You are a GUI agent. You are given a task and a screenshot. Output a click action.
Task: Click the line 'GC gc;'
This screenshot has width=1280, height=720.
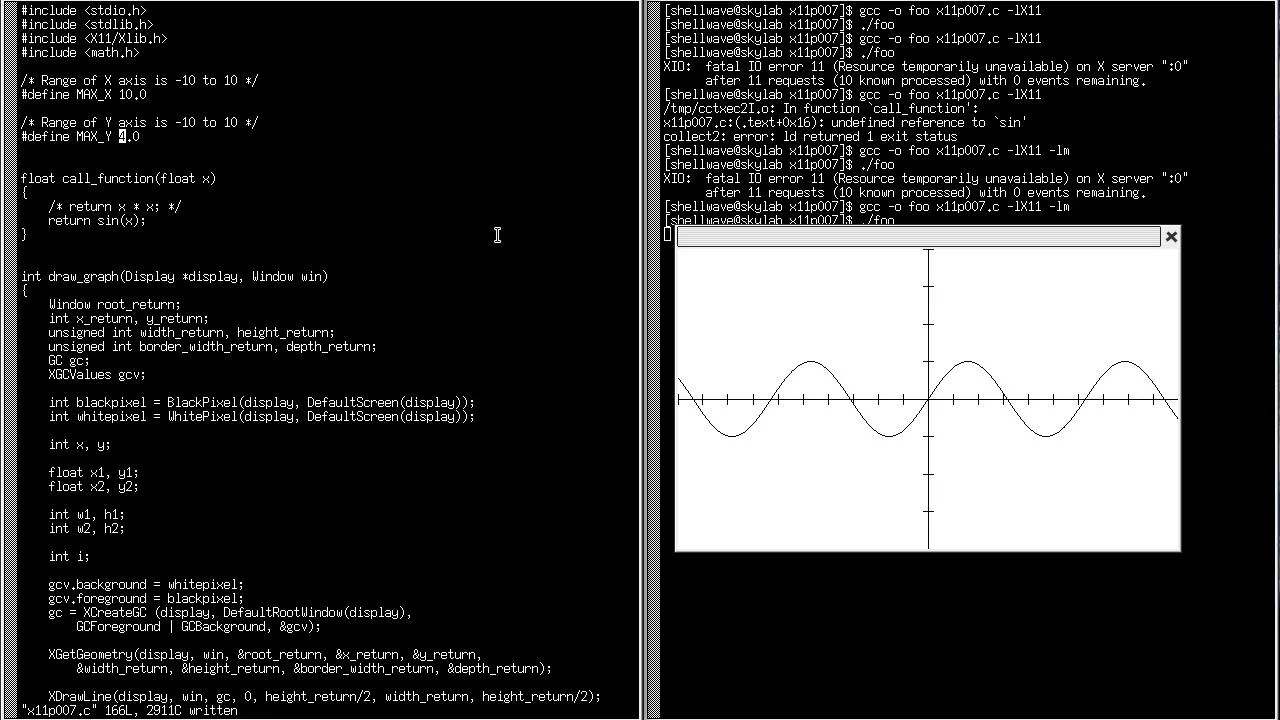click(x=69, y=361)
